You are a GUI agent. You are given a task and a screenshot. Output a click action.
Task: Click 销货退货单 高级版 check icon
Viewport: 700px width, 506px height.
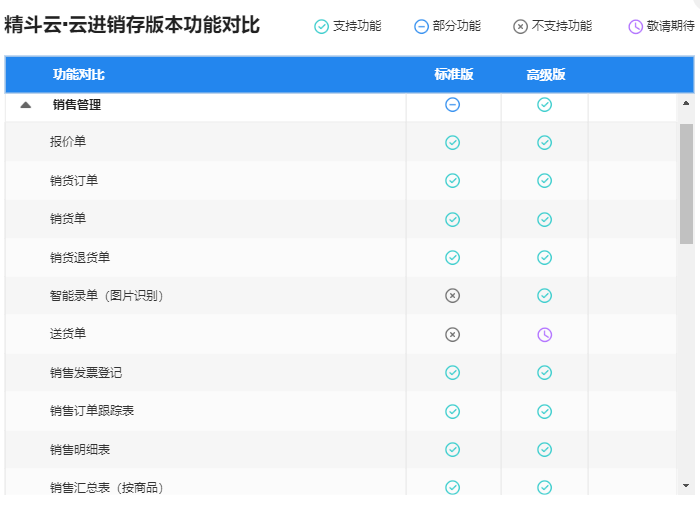[544, 257]
